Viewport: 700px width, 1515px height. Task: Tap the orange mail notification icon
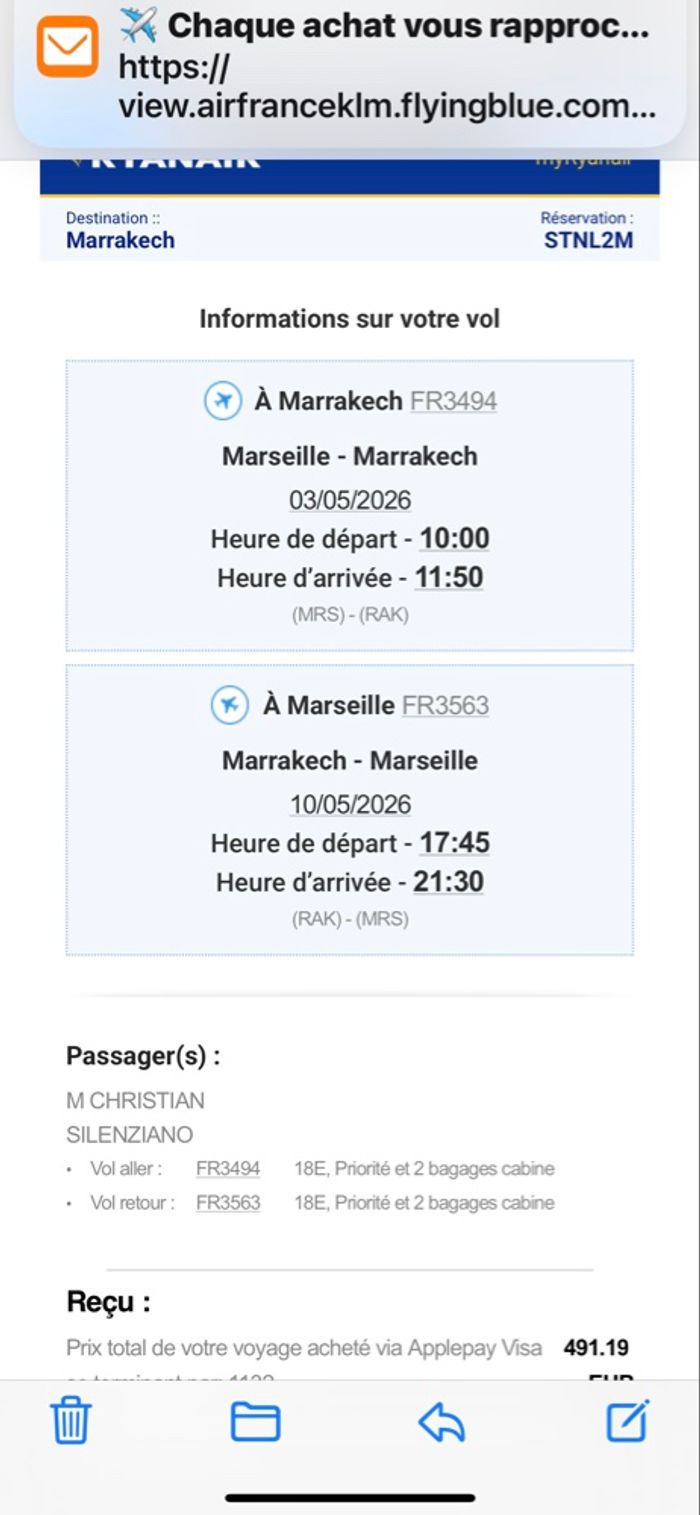[x=67, y=47]
